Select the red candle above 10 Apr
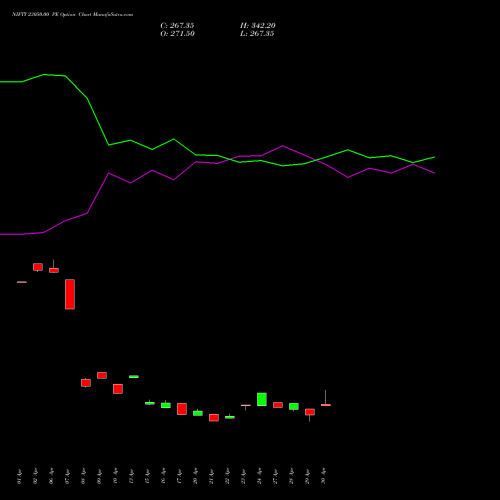500x500 pixels. (118, 389)
